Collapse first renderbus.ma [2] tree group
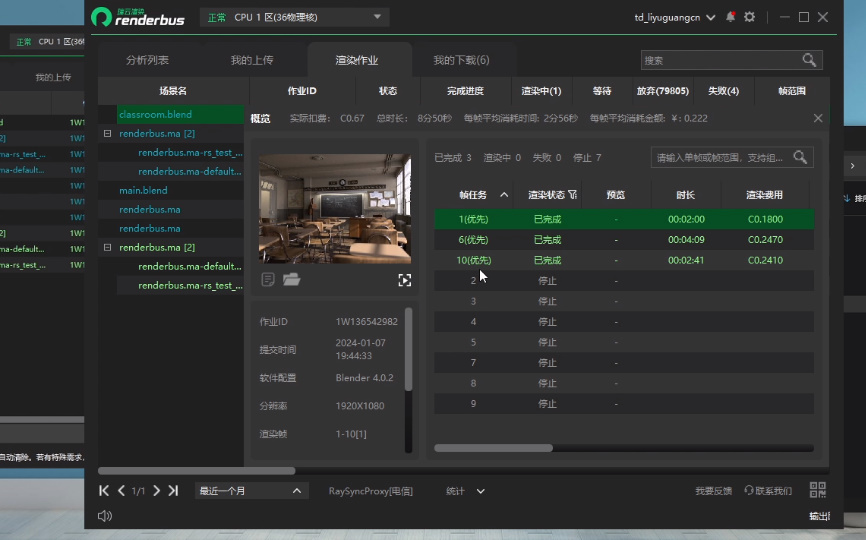Screen dimensions: 866x540 pyautogui.click(x=108, y=133)
